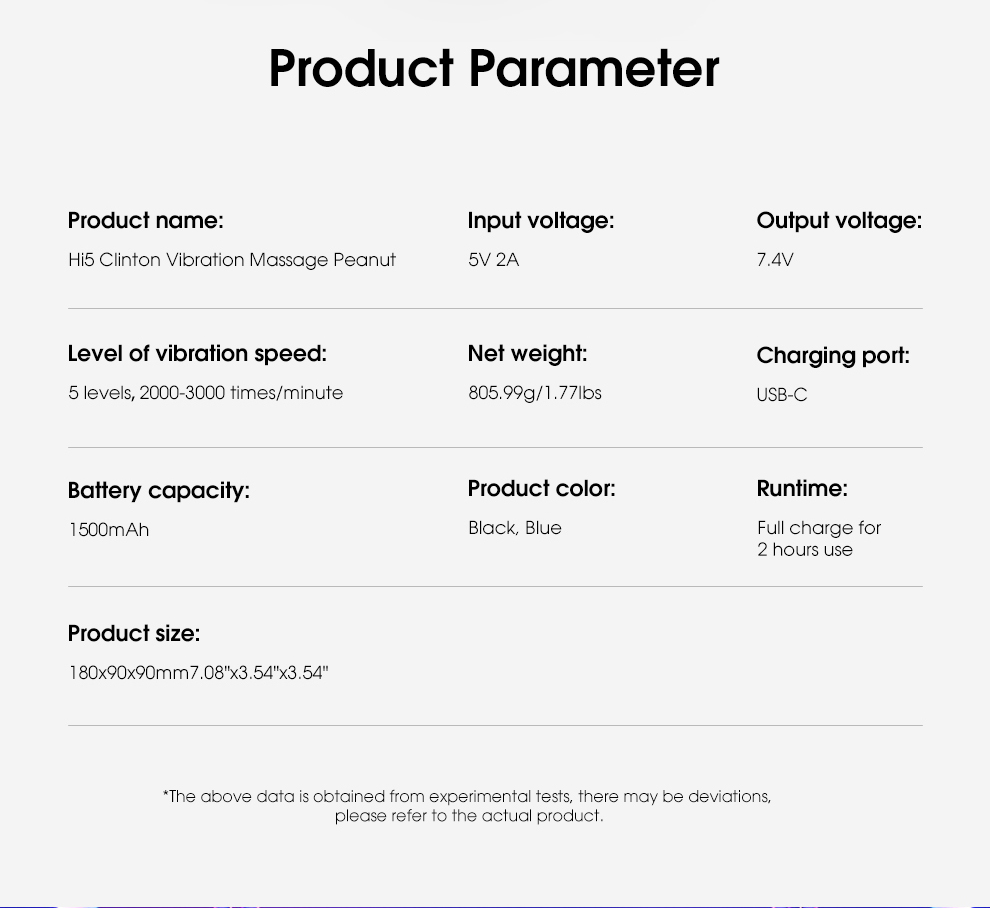Select the Charging port label
990x908 pixels.
(833, 355)
